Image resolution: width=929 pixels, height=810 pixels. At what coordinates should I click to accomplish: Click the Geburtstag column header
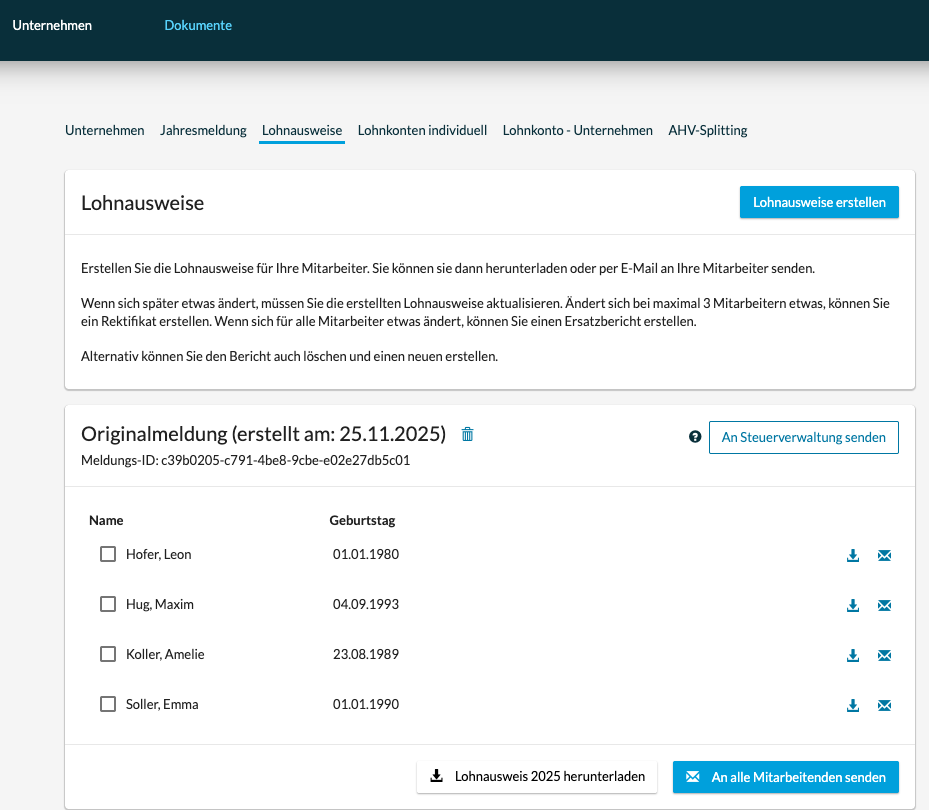(x=363, y=521)
